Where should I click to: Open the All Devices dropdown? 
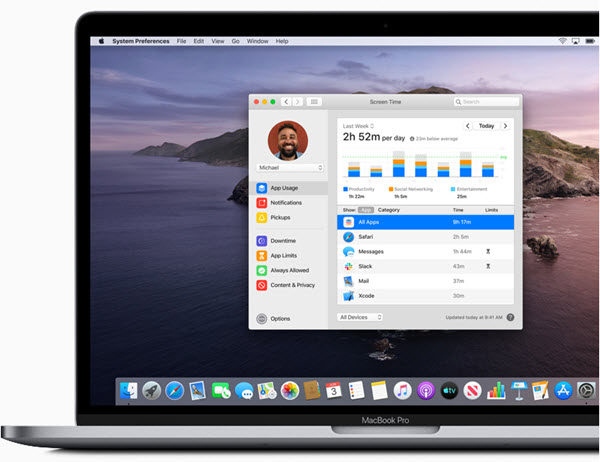pyautogui.click(x=360, y=317)
